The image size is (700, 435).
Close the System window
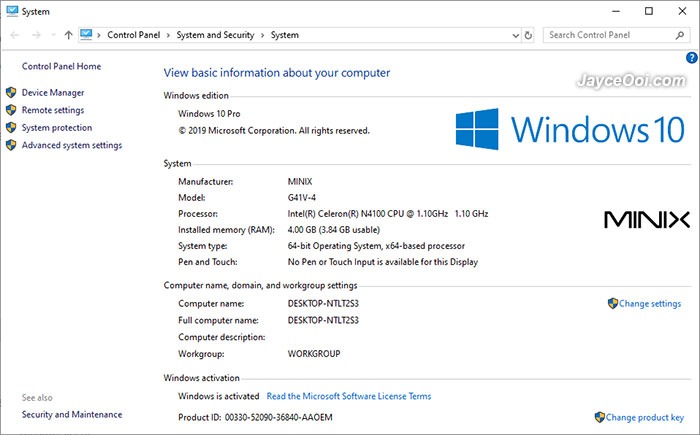(x=682, y=11)
